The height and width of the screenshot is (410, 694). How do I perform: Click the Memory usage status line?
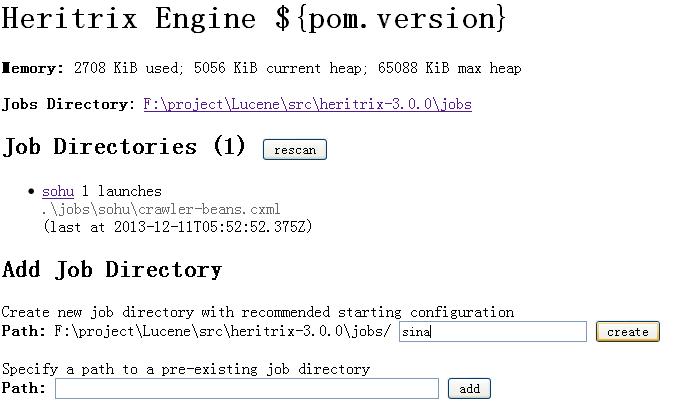[x=261, y=68]
